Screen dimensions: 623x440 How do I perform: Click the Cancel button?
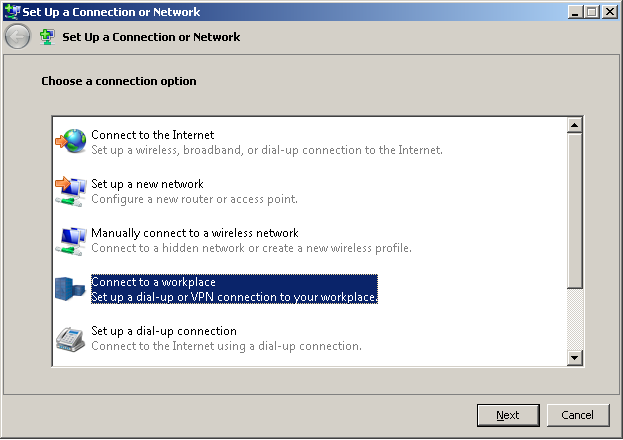(x=578, y=415)
